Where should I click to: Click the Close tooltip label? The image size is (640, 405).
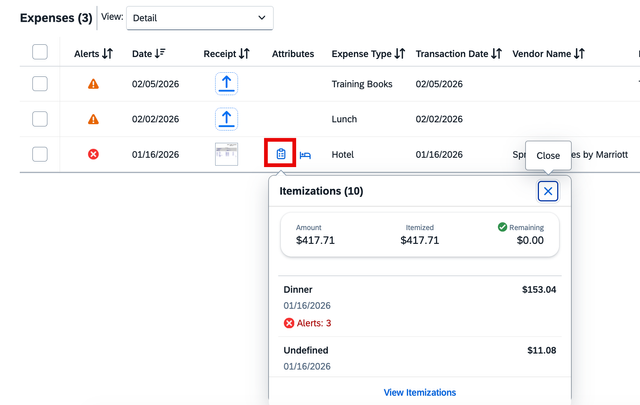click(548, 156)
